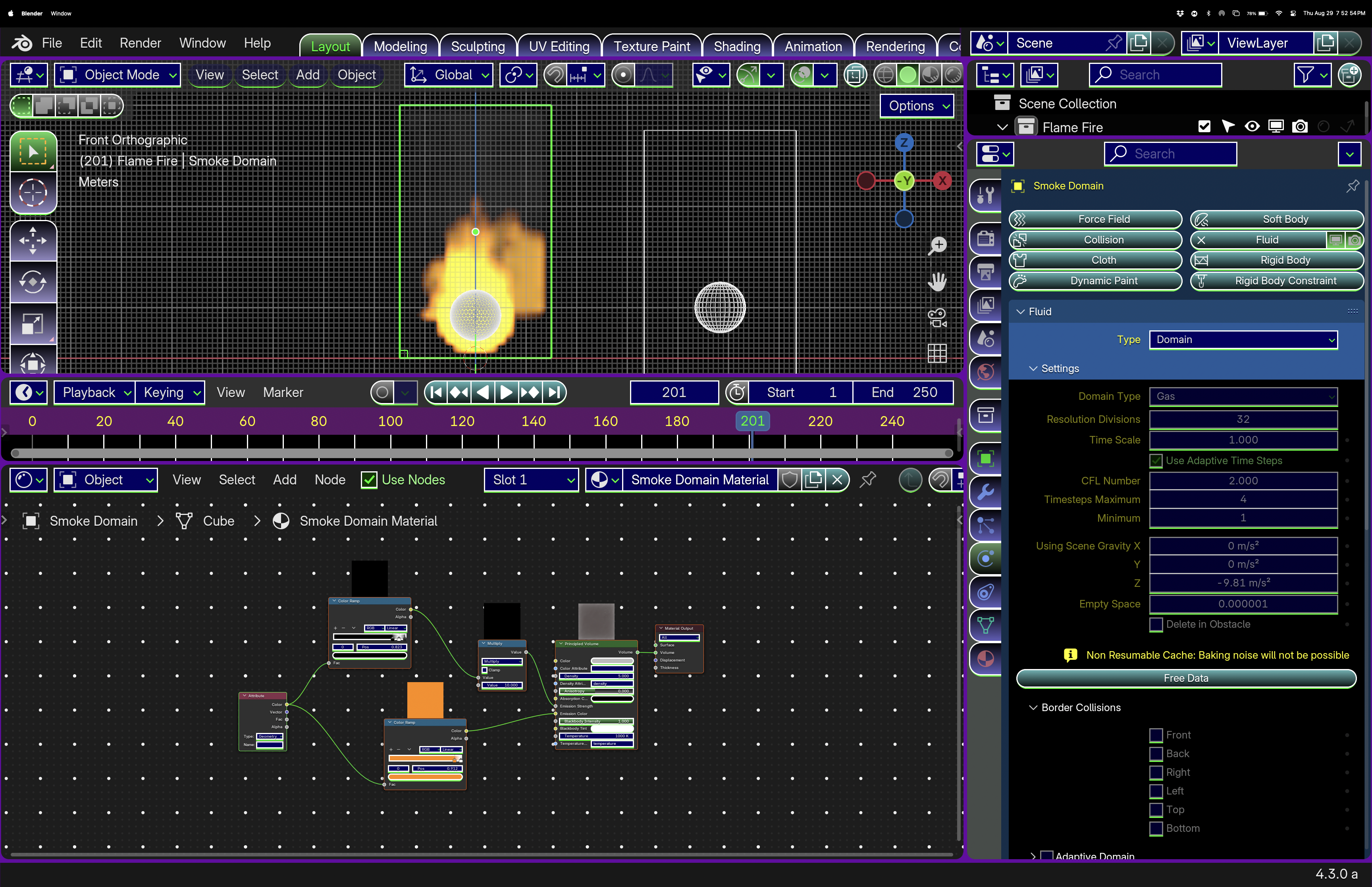This screenshot has width=1372, height=887.
Task: Toggle X-ray view in viewport header
Action: [x=855, y=75]
